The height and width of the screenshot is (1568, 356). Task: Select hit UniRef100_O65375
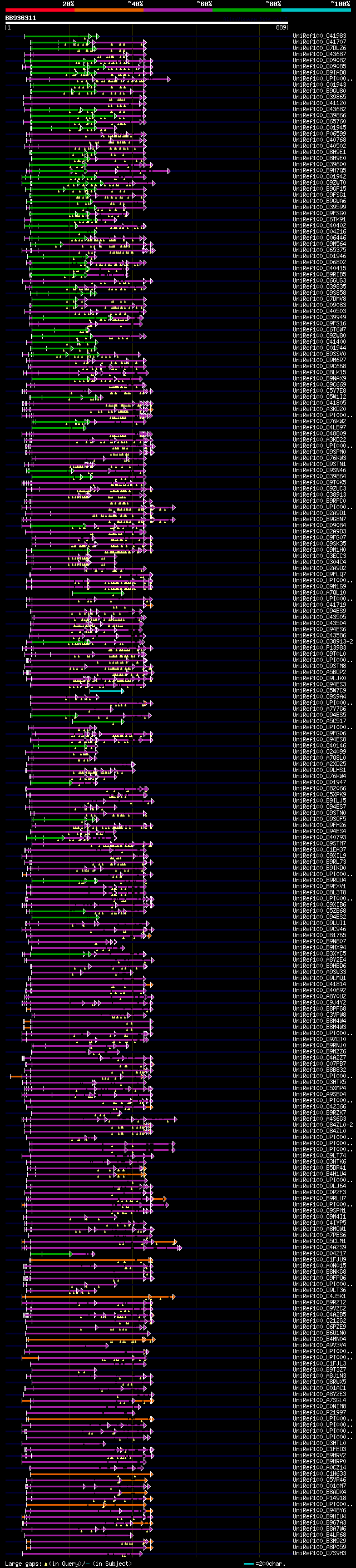pyautogui.click(x=319, y=250)
